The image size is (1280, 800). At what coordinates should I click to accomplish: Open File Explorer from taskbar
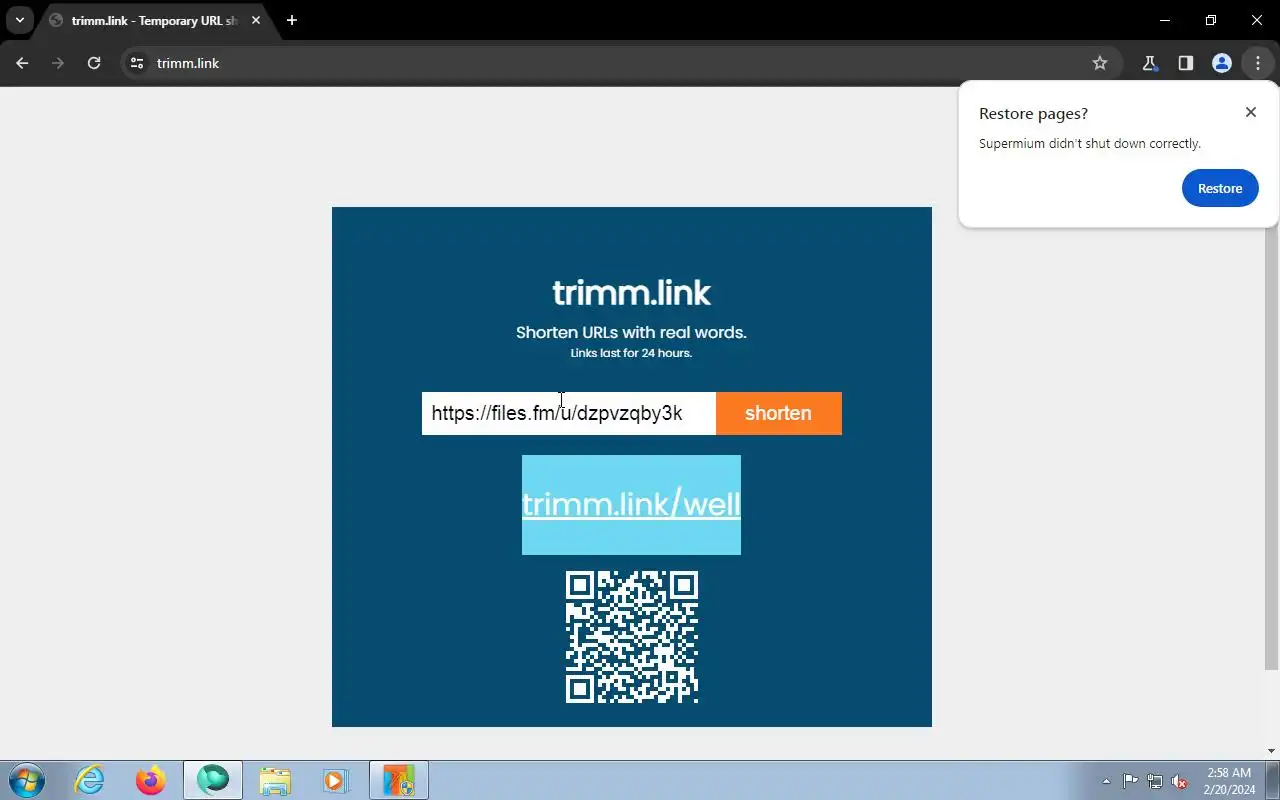click(275, 780)
